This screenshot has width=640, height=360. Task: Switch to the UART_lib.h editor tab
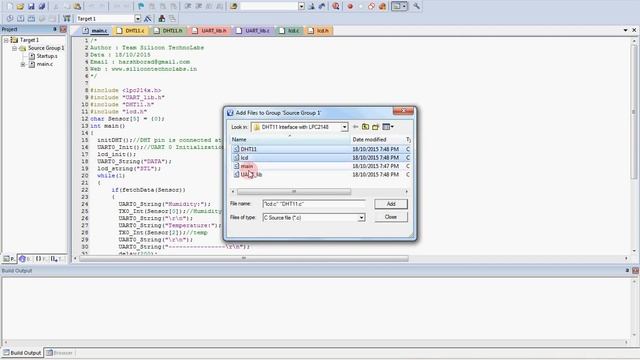pyautogui.click(x=209, y=31)
